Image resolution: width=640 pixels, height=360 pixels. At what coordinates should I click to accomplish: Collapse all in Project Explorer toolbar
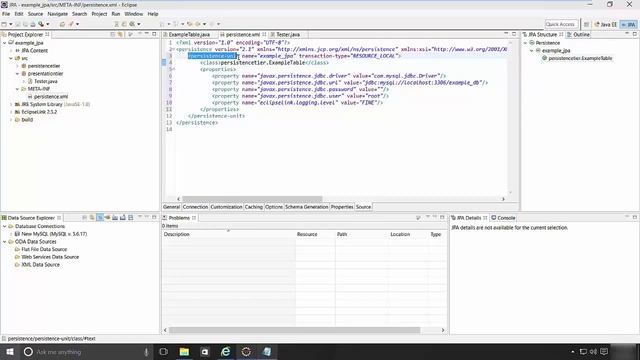(112, 35)
